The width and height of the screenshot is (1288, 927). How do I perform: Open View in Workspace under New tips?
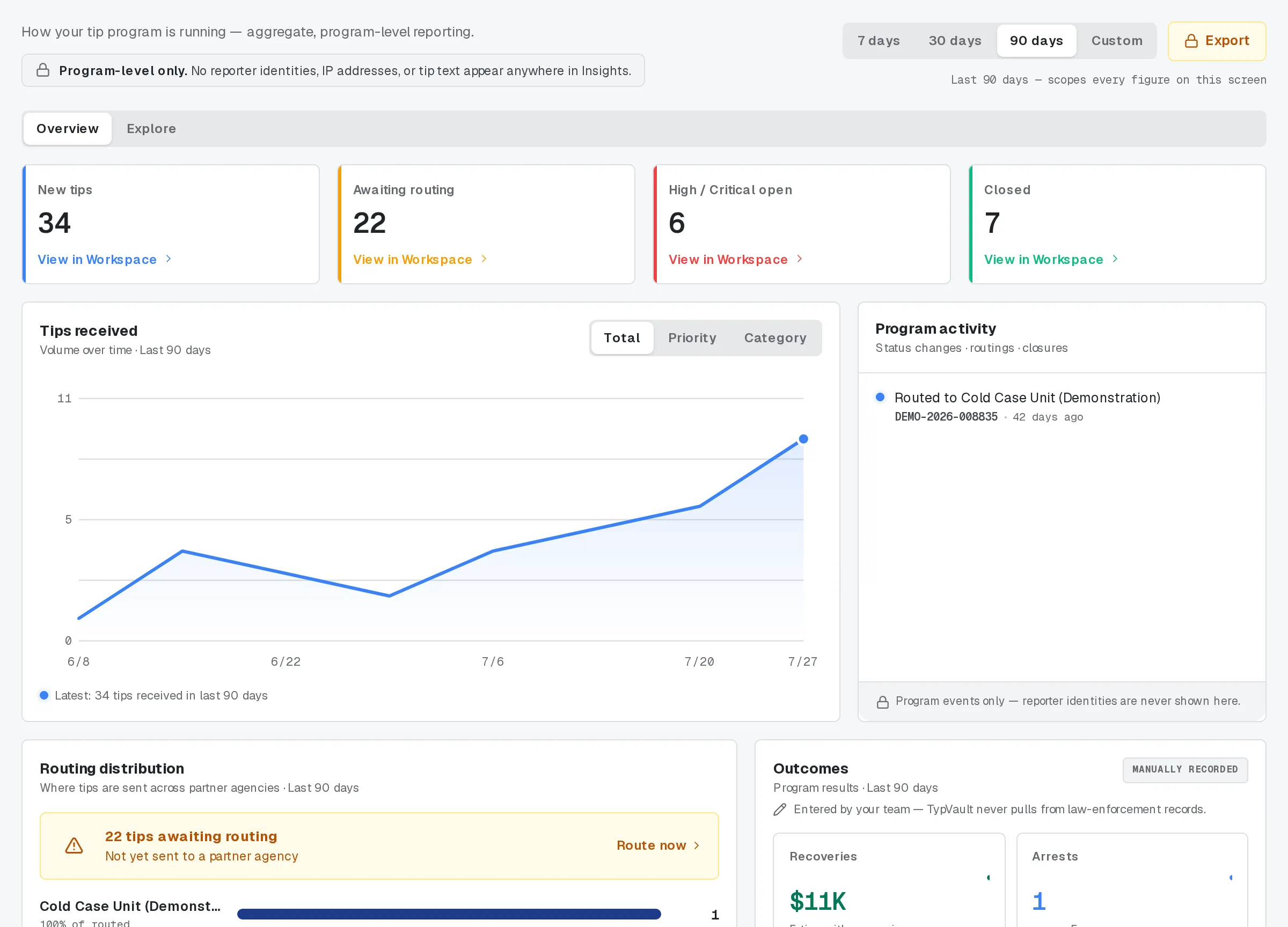pyautogui.click(x=104, y=260)
